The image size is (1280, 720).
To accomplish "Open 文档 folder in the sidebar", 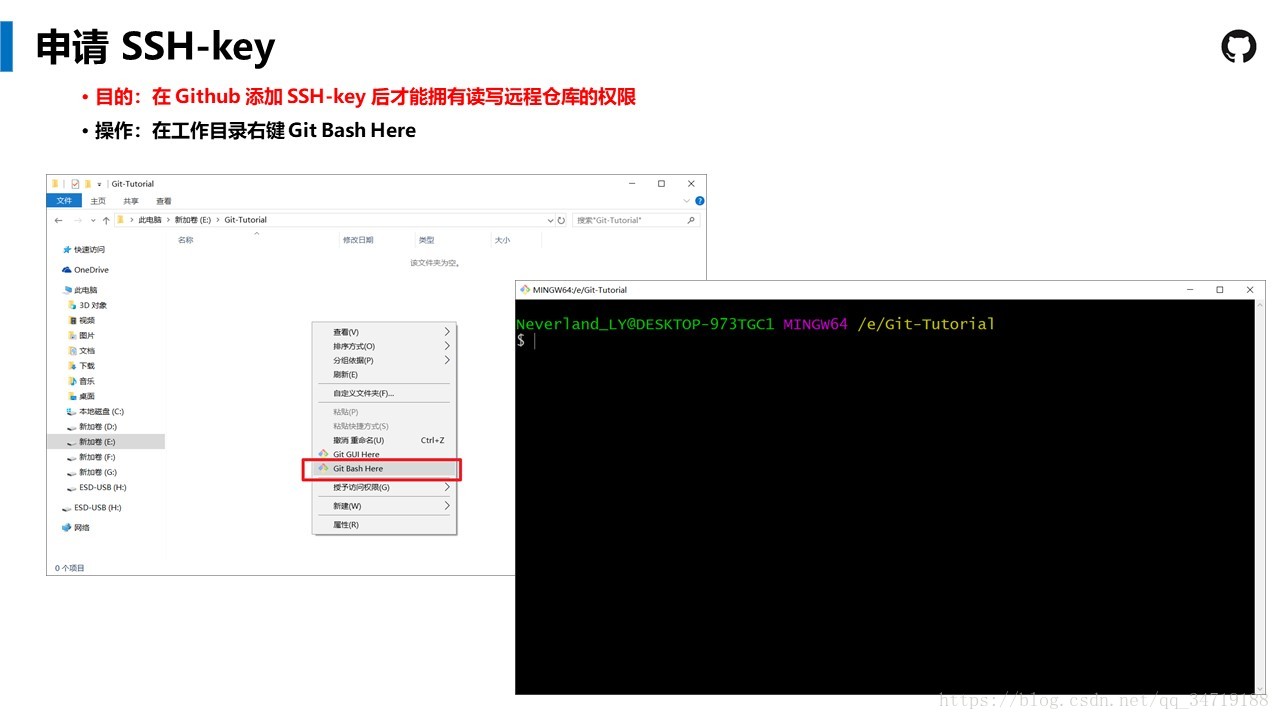I will pyautogui.click(x=87, y=351).
